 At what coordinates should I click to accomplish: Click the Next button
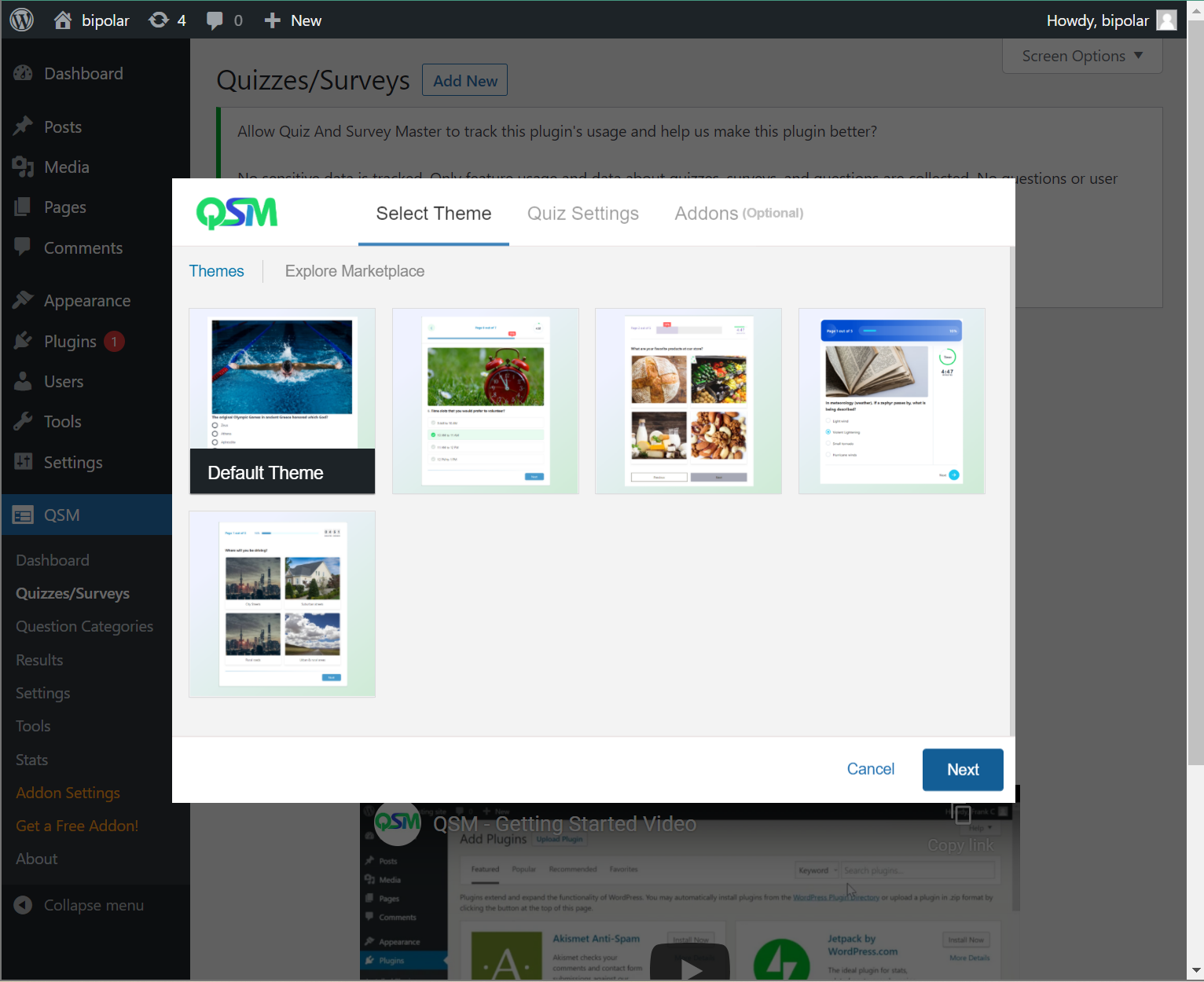[963, 770]
